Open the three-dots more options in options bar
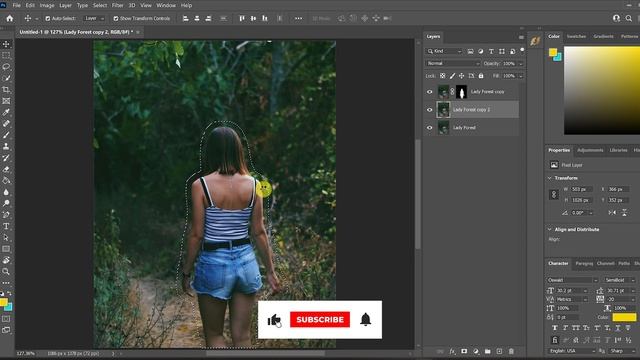 click(x=298, y=18)
